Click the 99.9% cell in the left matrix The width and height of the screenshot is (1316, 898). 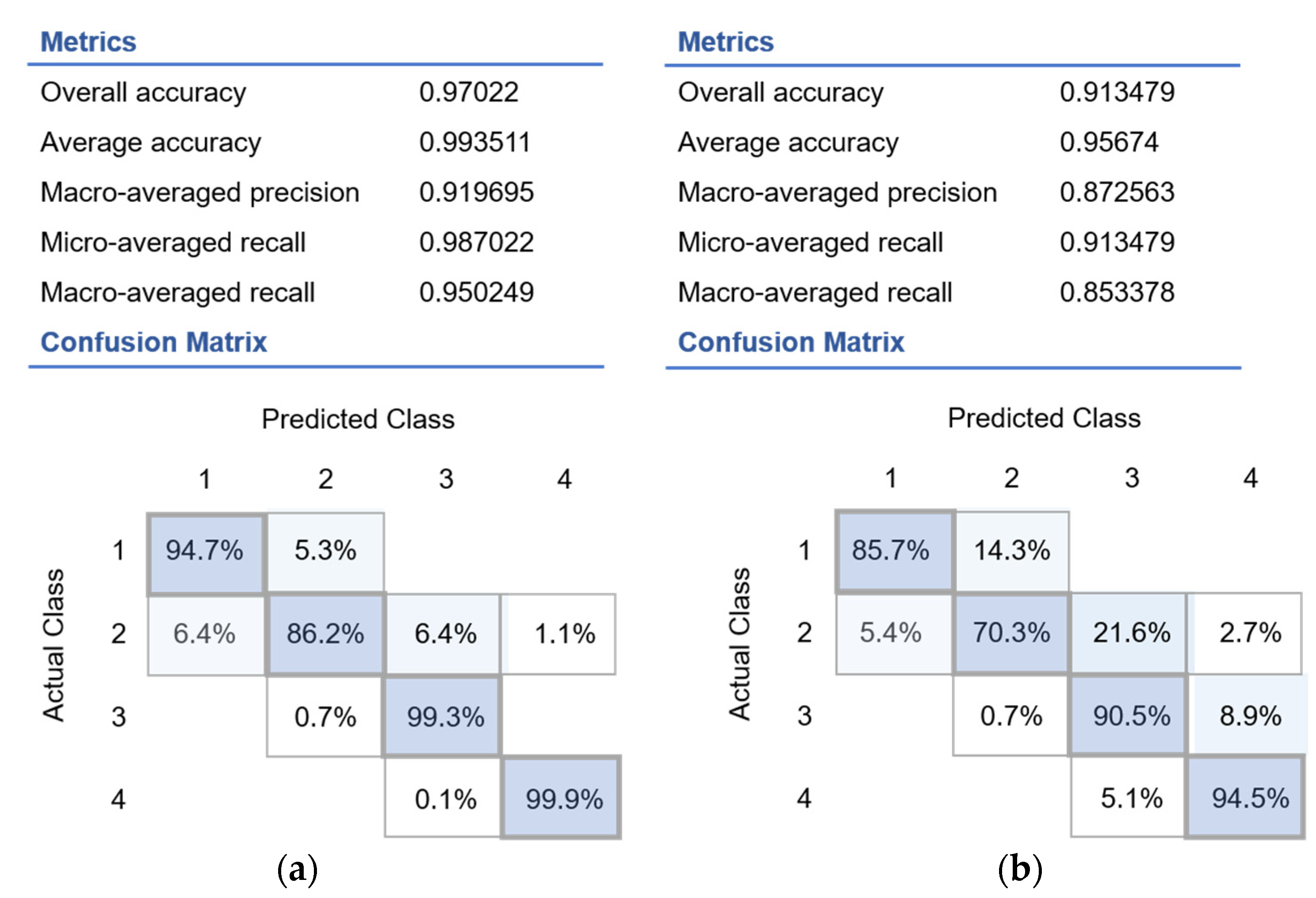563,799
